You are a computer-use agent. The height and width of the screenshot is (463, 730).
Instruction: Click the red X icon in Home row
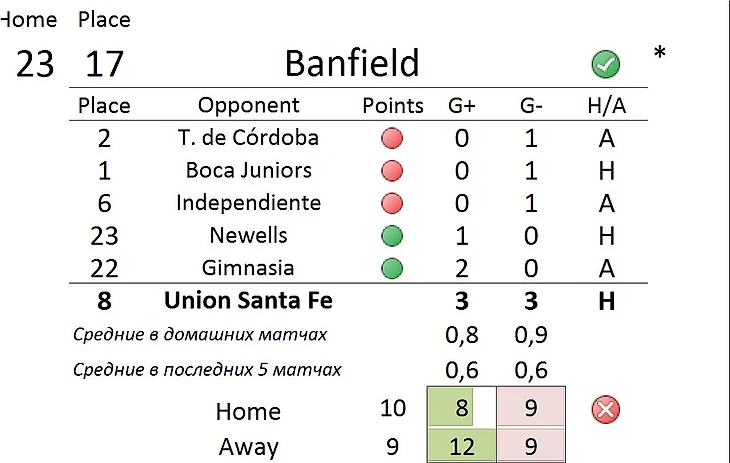606,409
